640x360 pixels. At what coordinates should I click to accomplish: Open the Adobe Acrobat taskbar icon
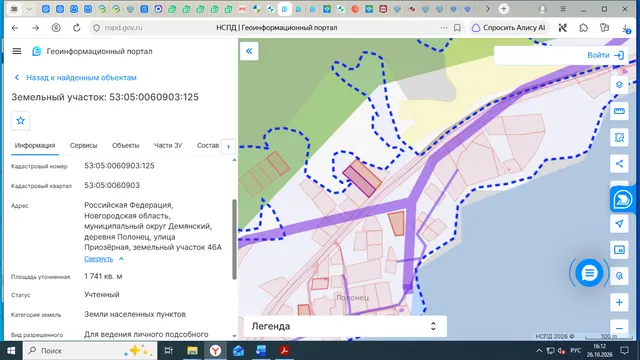click(284, 351)
